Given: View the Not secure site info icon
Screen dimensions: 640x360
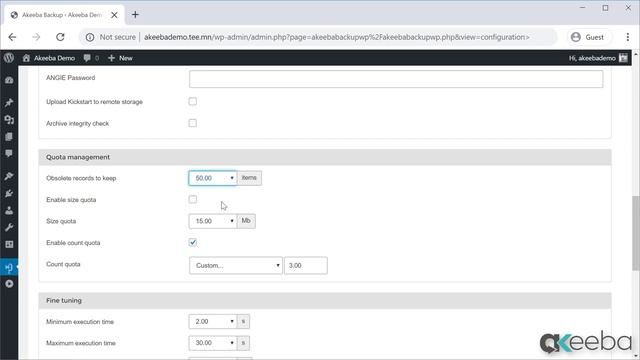Looking at the screenshot, I should 90,37.
